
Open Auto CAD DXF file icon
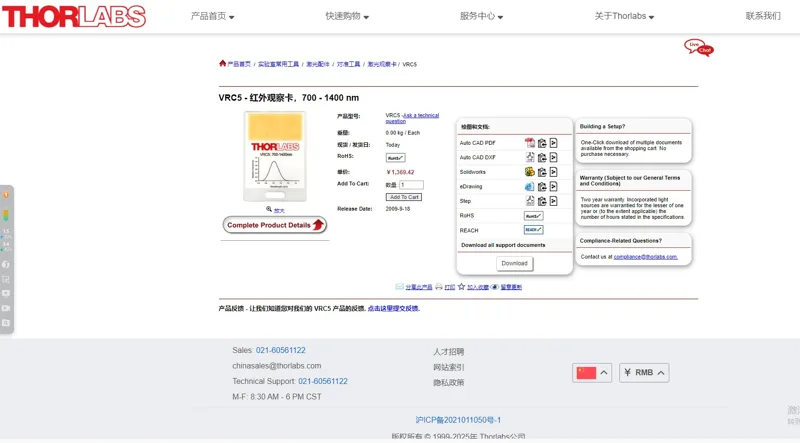[530, 157]
